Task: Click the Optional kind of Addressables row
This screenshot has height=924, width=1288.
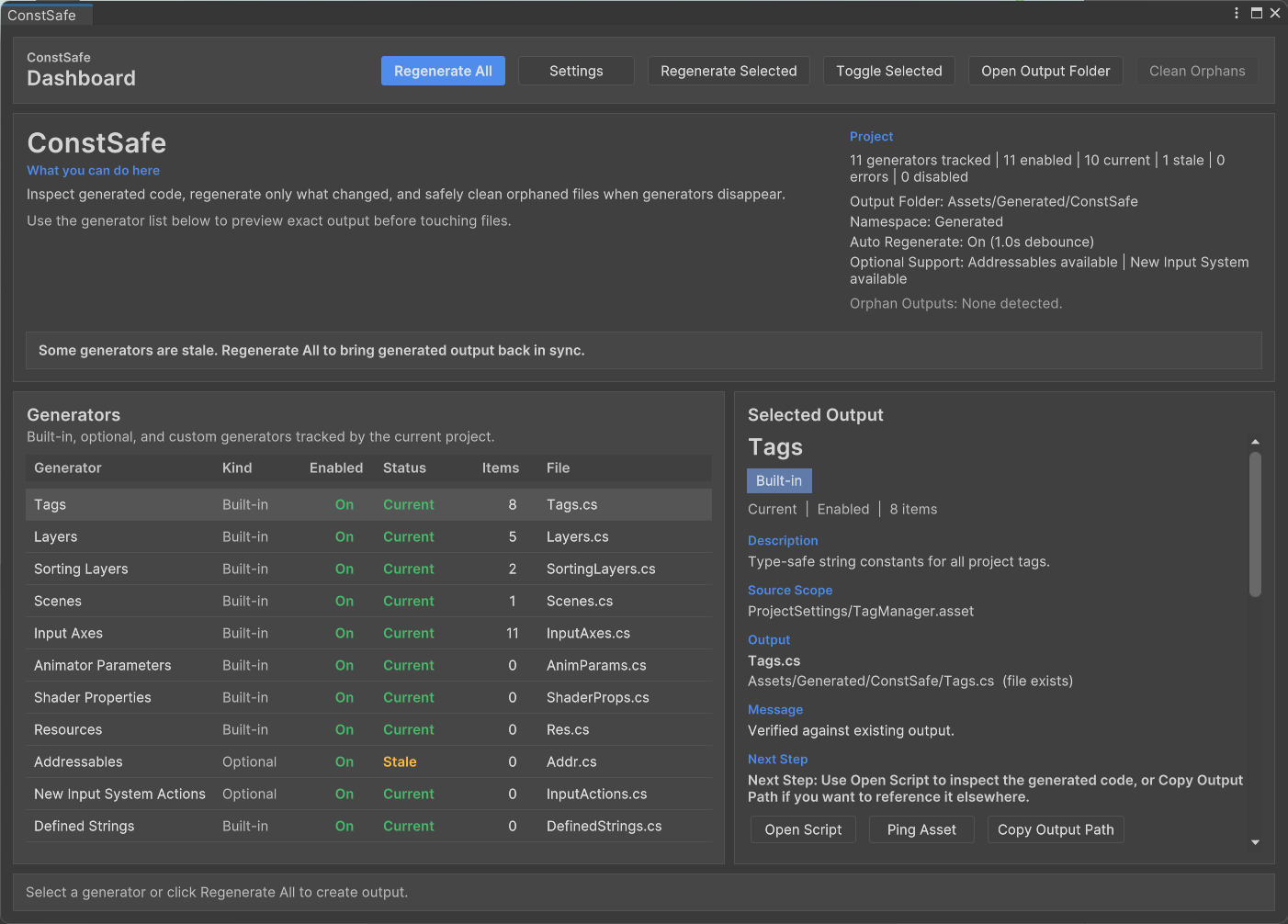Action: point(249,761)
